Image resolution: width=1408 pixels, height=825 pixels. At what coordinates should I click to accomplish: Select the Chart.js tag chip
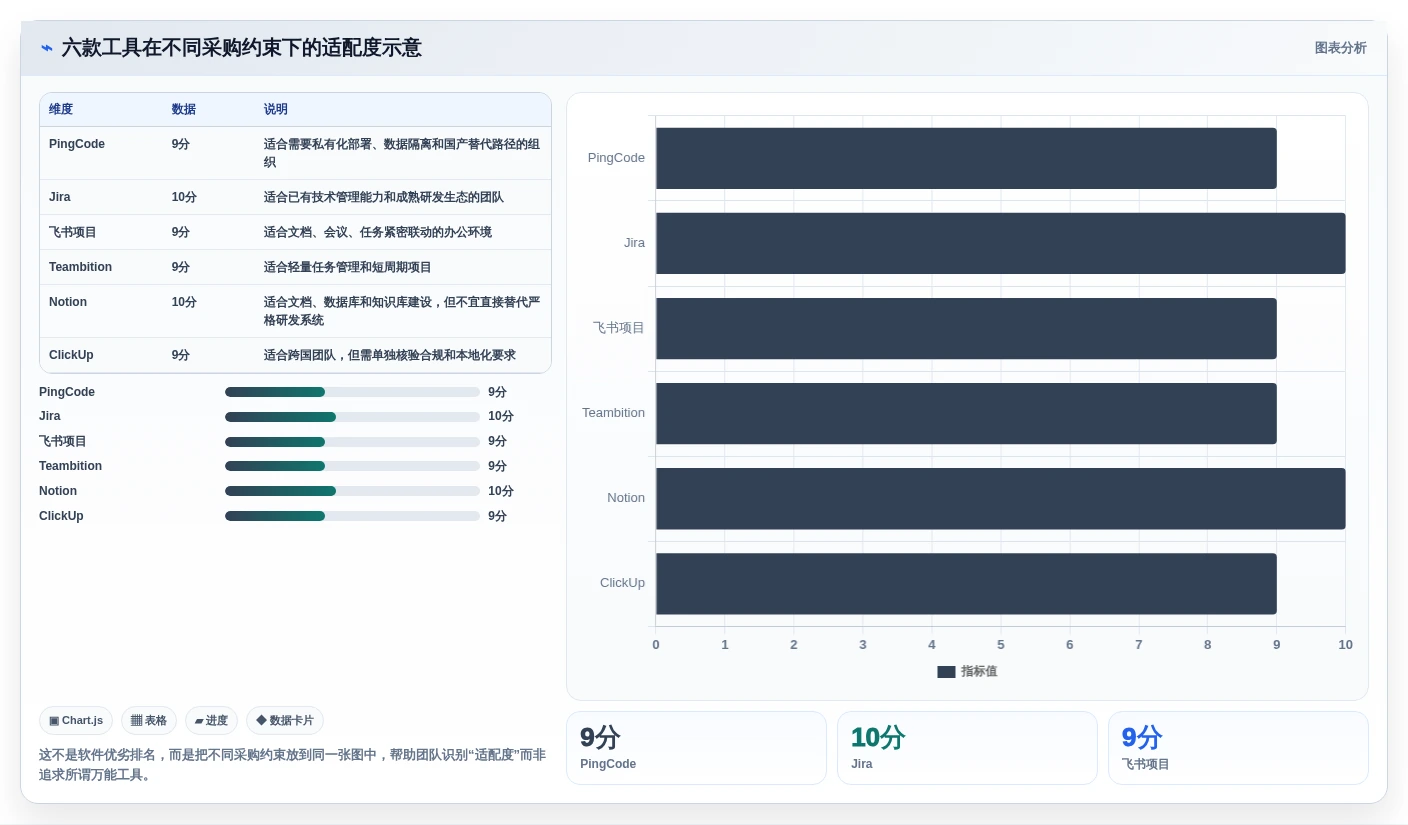pos(76,720)
